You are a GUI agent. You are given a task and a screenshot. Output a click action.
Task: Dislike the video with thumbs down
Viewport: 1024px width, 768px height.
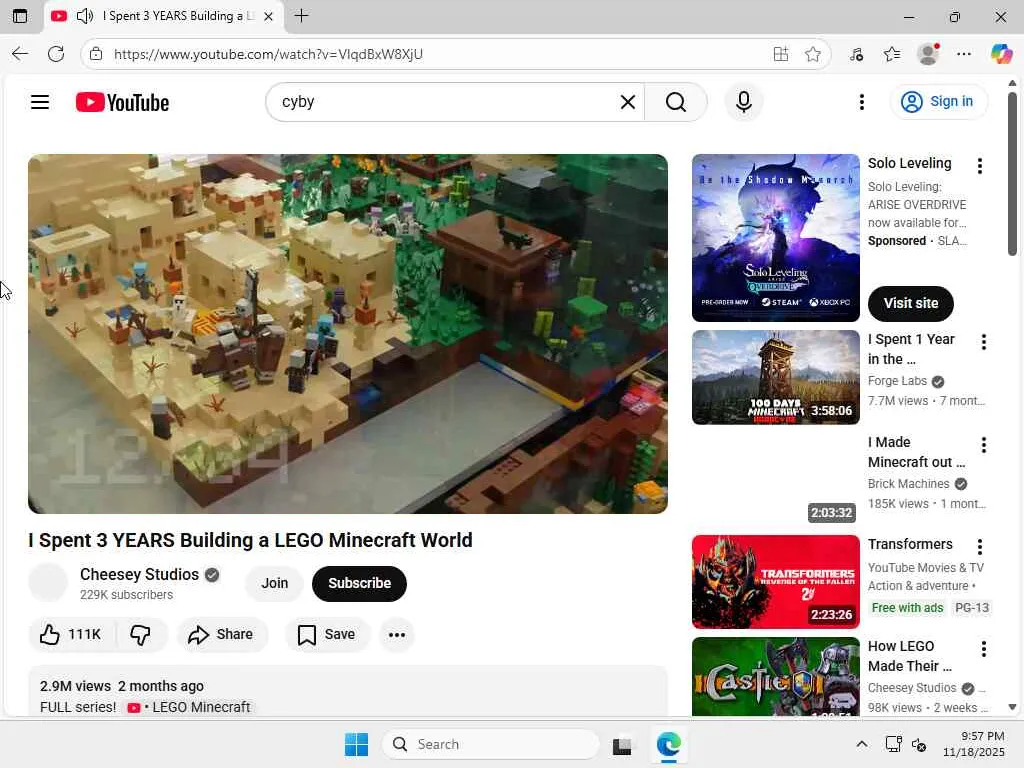click(140, 634)
